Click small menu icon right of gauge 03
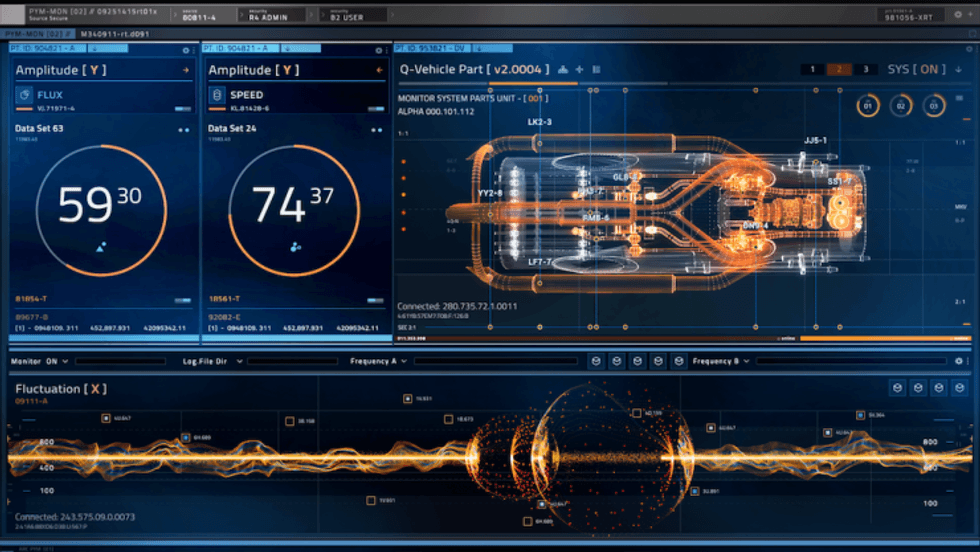Image resolution: width=980 pixels, height=552 pixels. pos(959,98)
